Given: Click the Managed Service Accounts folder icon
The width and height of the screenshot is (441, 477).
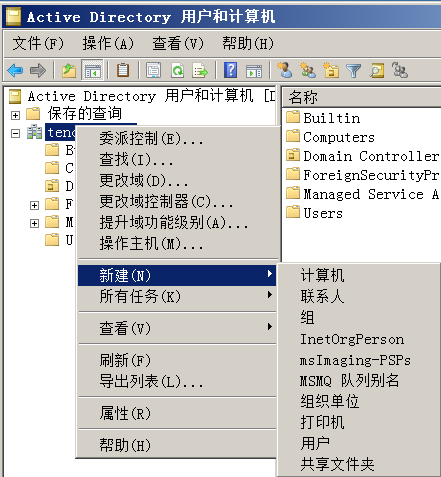Looking at the screenshot, I should point(293,193).
